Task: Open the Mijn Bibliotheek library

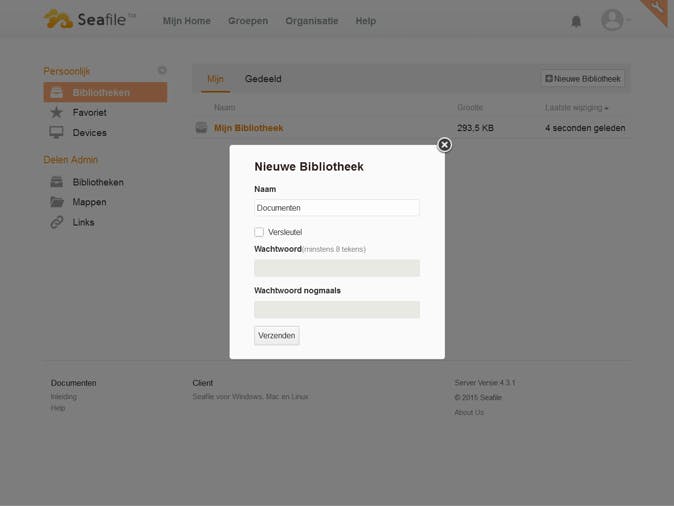Action: coord(248,128)
